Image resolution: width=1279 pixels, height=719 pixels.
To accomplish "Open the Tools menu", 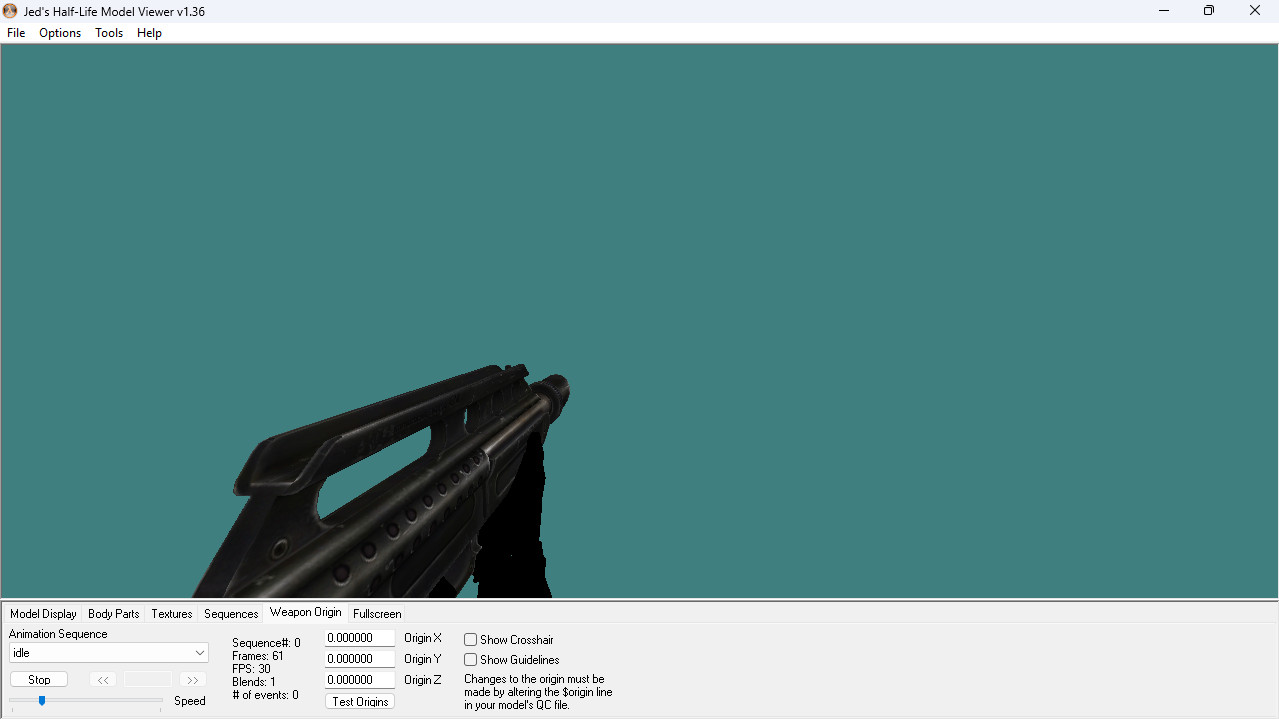I will 109,33.
